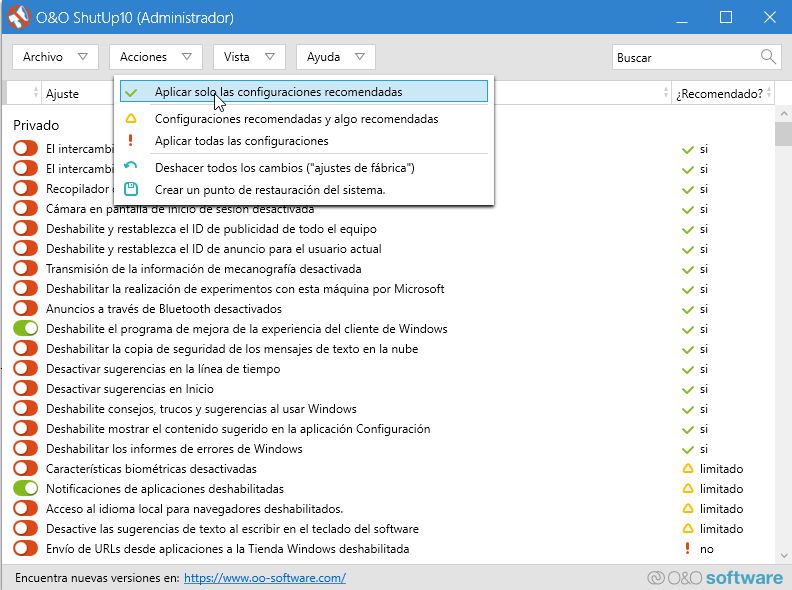The image size is (792, 590).
Task: Click the Privado section heading
Action: point(36,125)
